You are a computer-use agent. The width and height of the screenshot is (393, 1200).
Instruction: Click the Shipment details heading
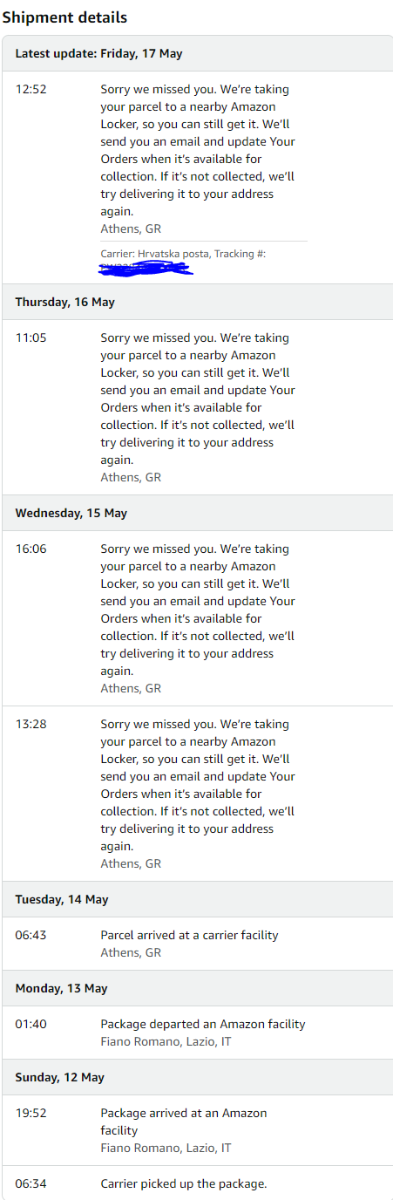[64, 18]
